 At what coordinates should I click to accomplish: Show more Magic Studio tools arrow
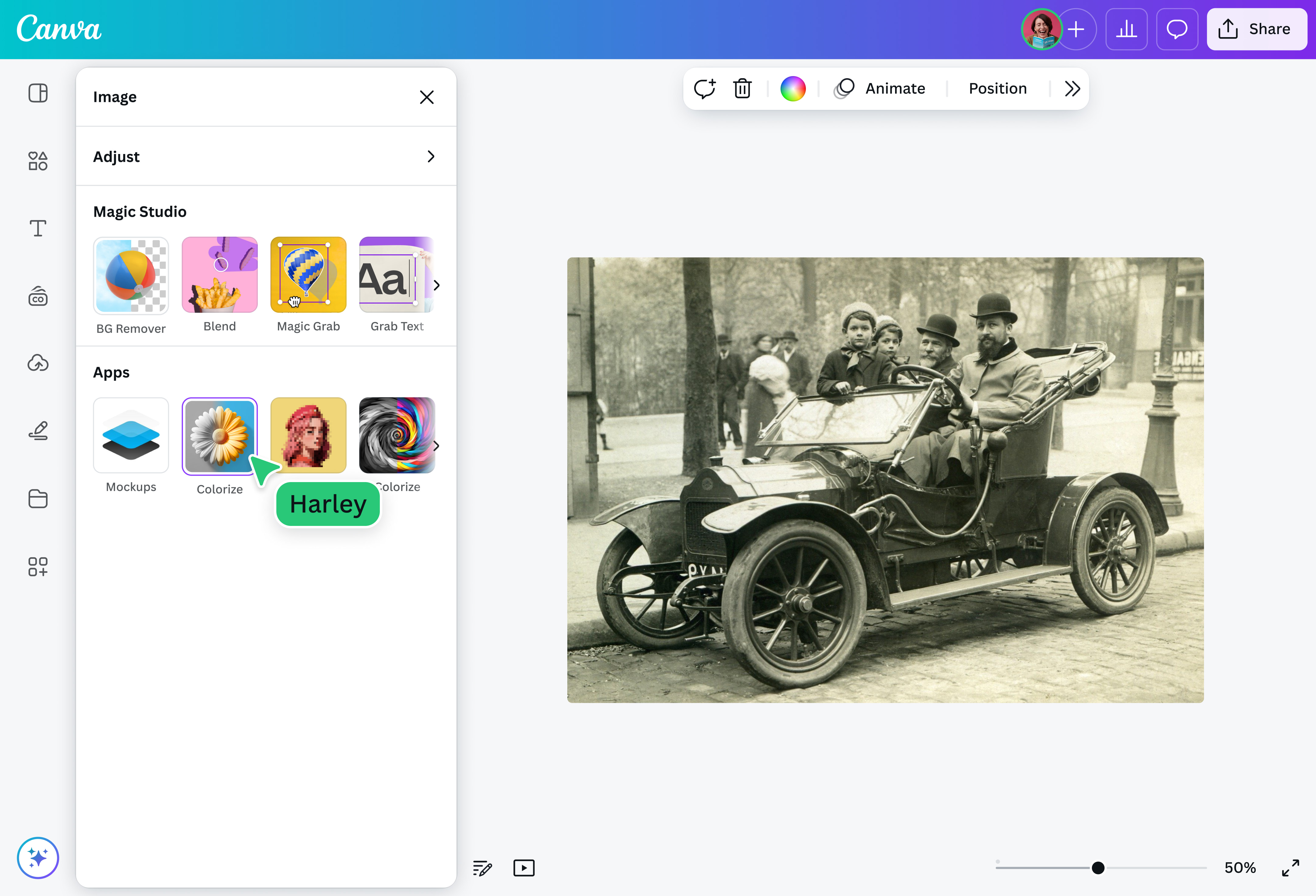click(436, 285)
